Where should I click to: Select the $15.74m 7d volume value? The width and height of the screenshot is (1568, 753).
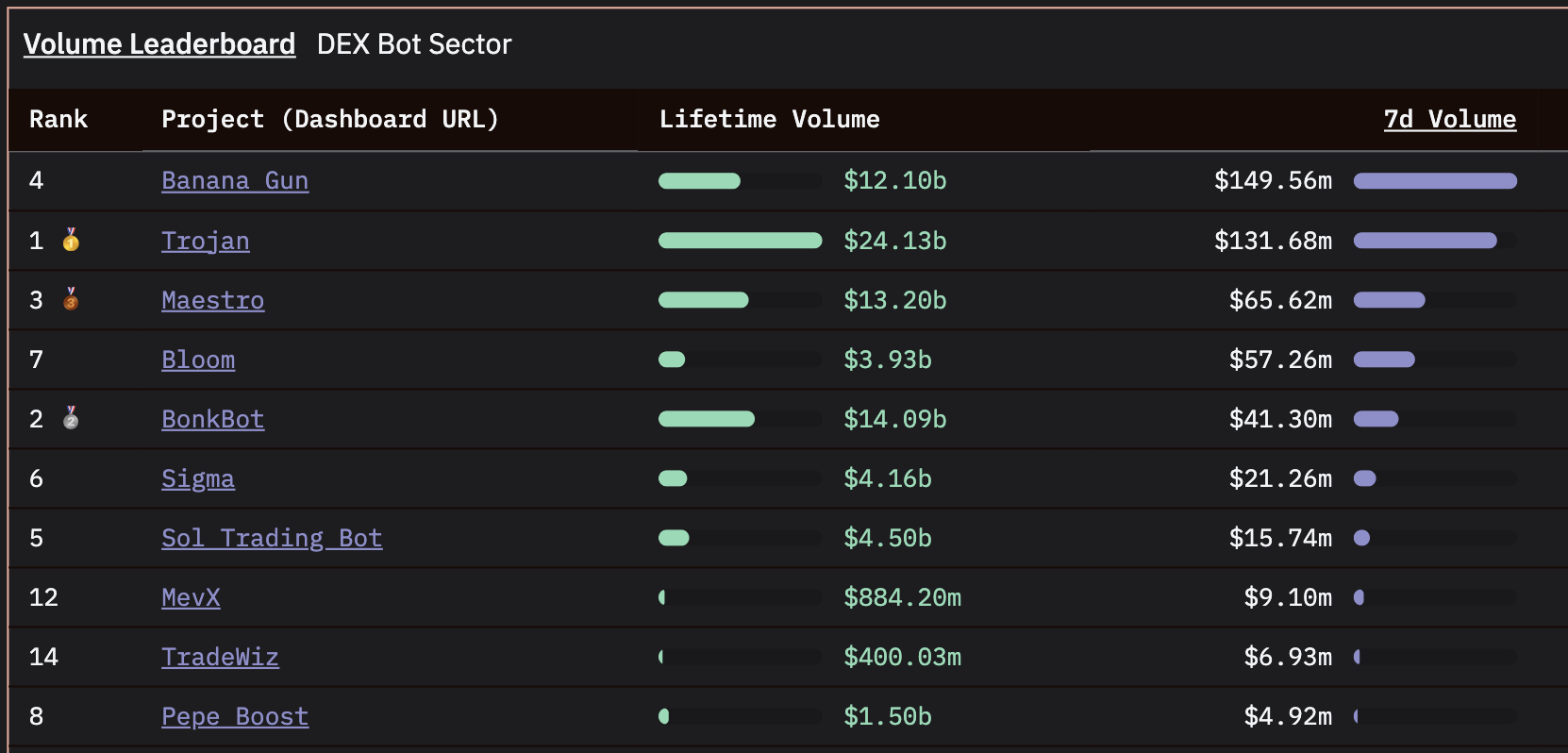pyautogui.click(x=1281, y=538)
